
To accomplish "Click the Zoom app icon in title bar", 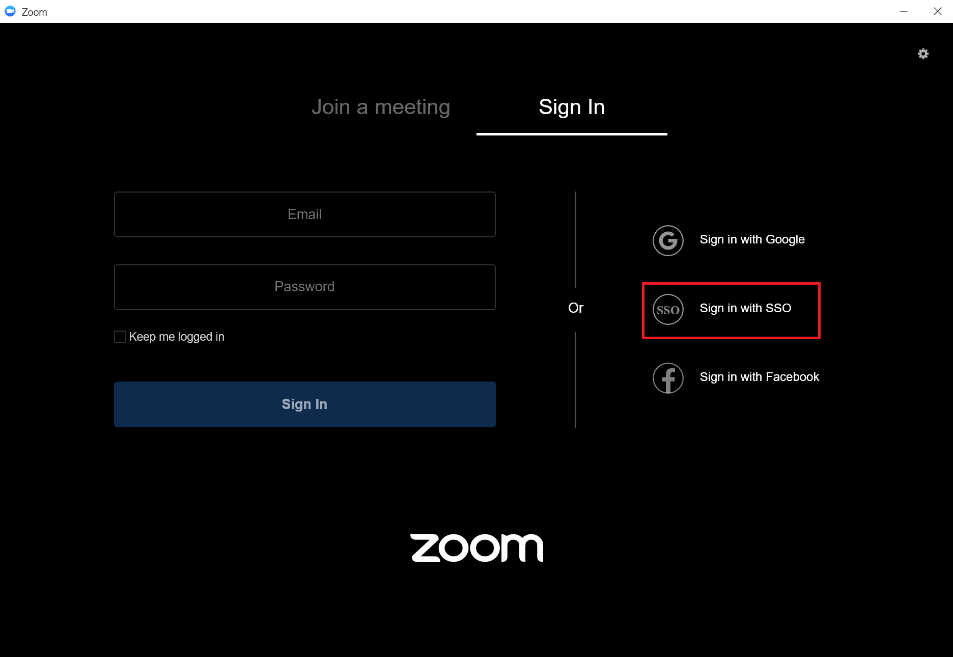I will (11, 12).
